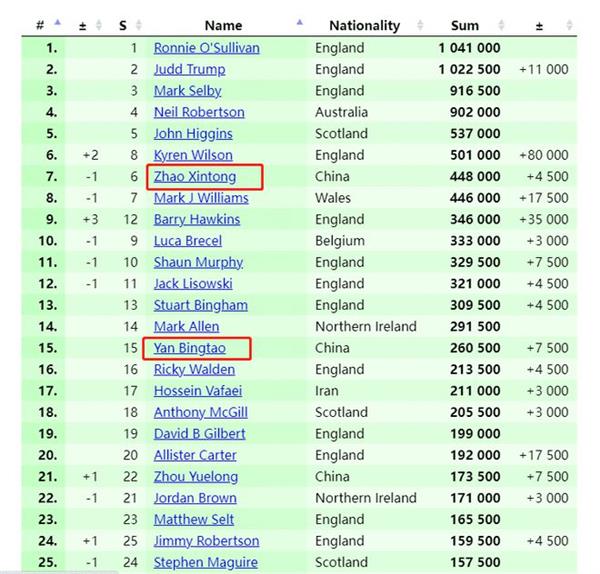The width and height of the screenshot is (600, 574).
Task: Click the Nationality column header
Action: pos(365,25)
